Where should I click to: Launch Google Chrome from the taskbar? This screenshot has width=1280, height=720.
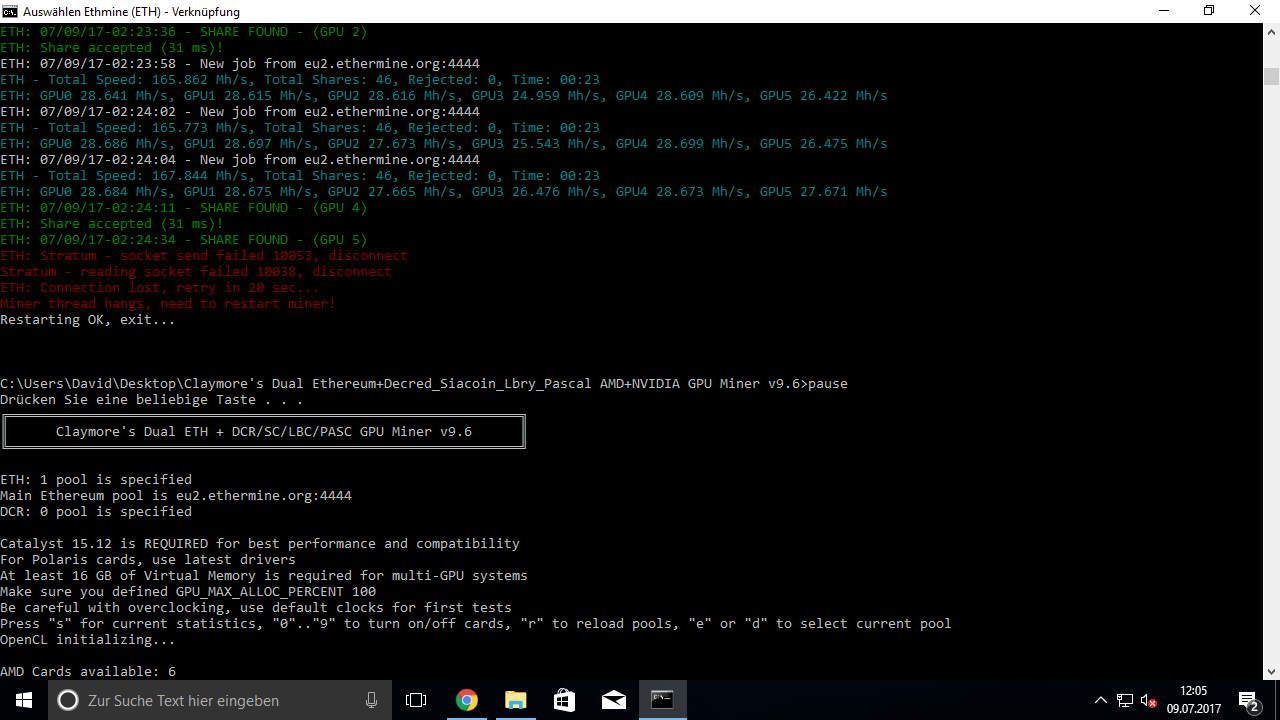466,700
